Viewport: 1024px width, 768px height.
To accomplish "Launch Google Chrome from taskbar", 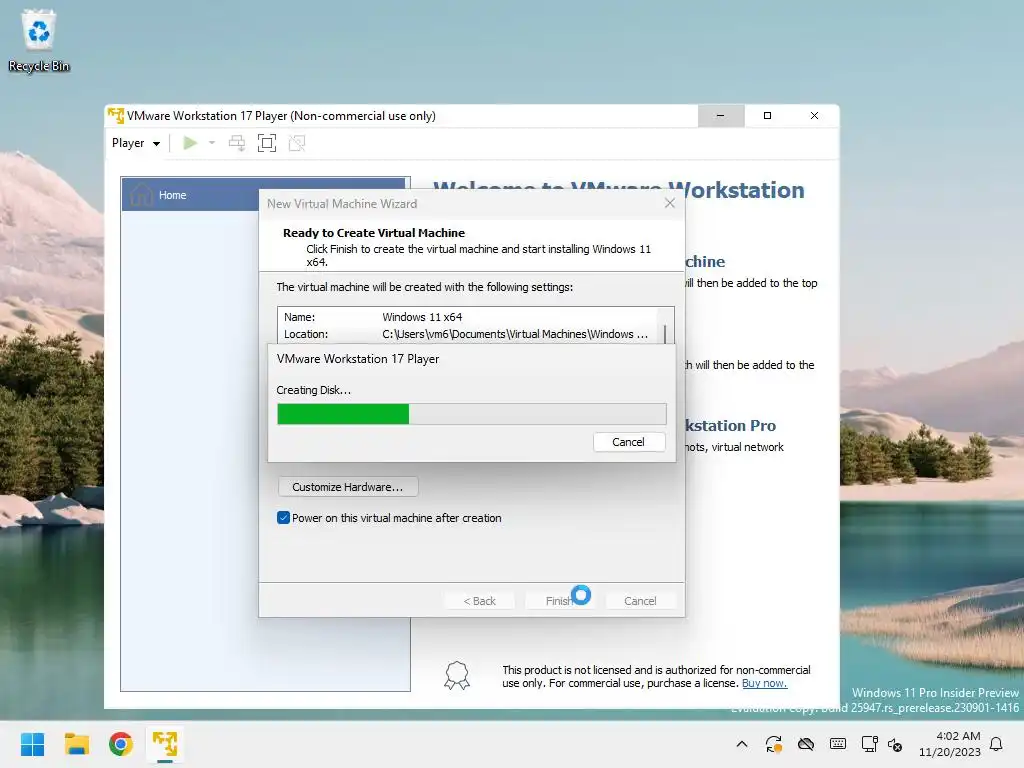I will pos(121,744).
